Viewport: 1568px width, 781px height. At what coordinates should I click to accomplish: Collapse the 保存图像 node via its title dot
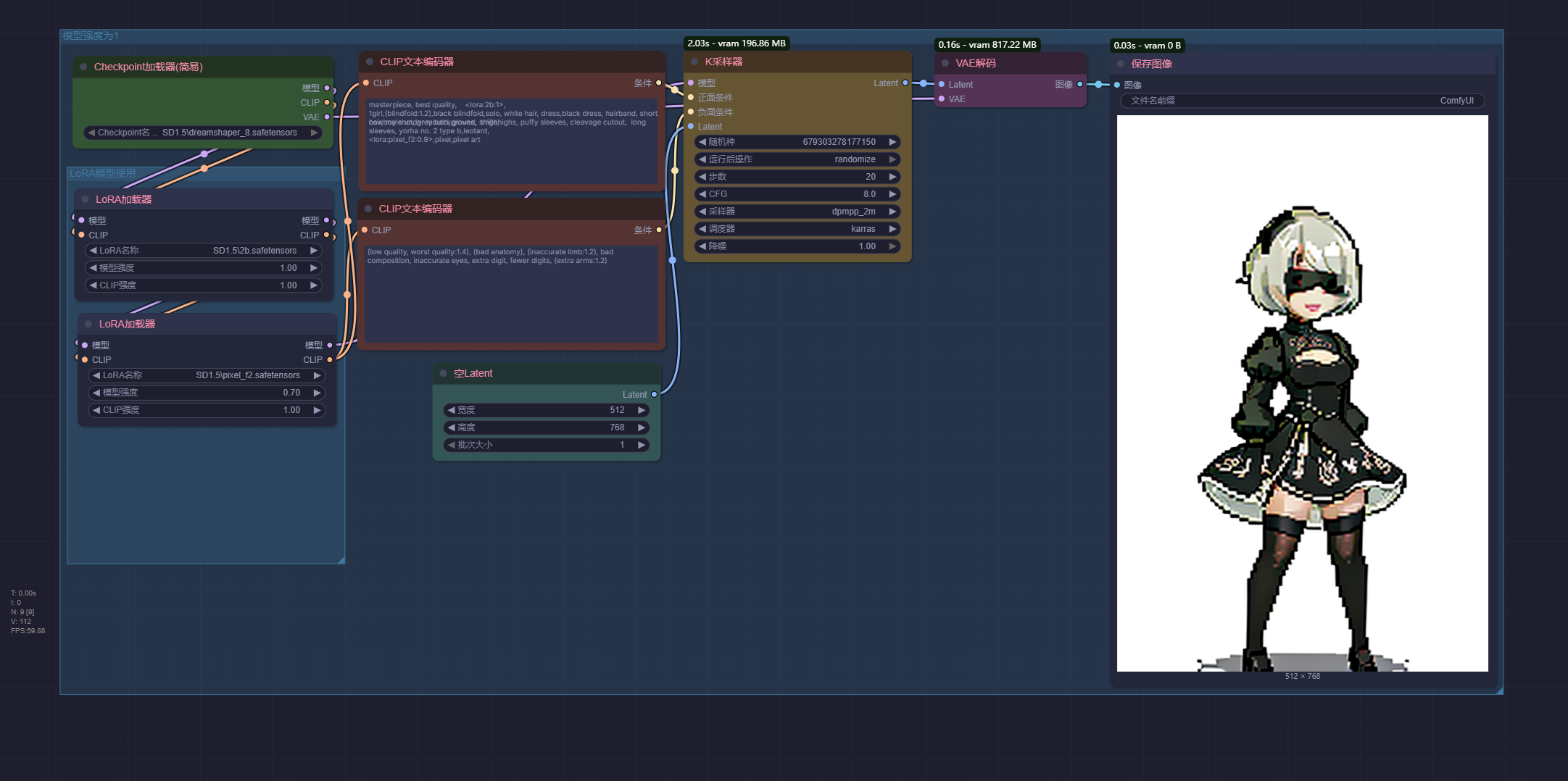pyautogui.click(x=1121, y=64)
